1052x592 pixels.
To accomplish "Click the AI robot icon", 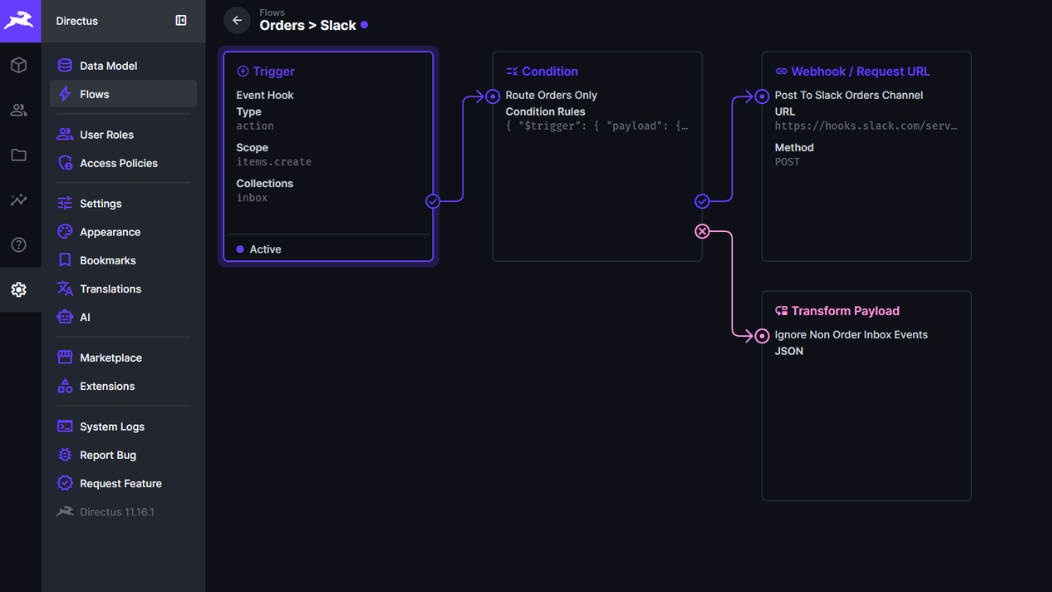I will pos(64,317).
